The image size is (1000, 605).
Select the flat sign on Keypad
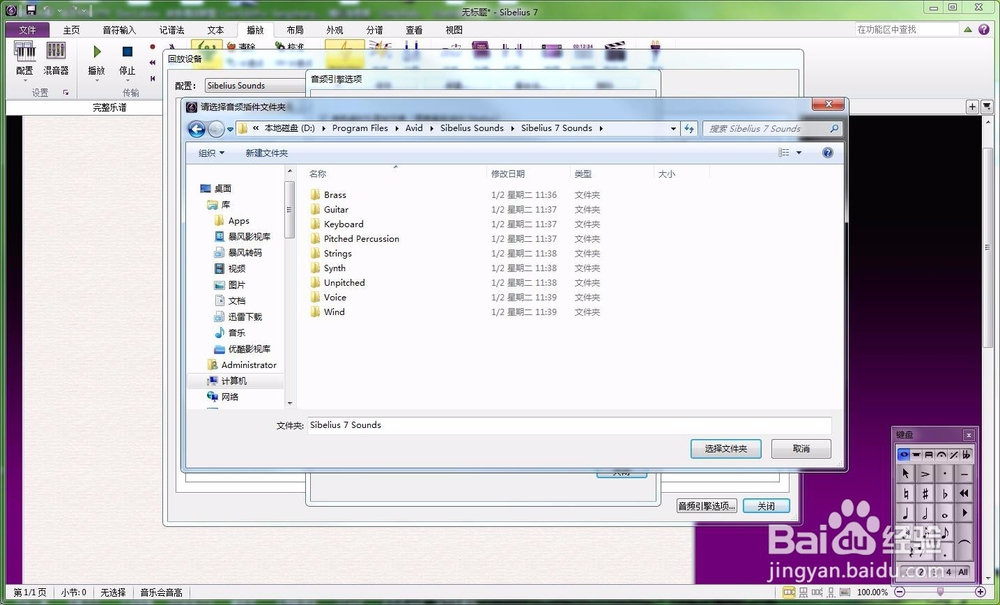tap(945, 493)
